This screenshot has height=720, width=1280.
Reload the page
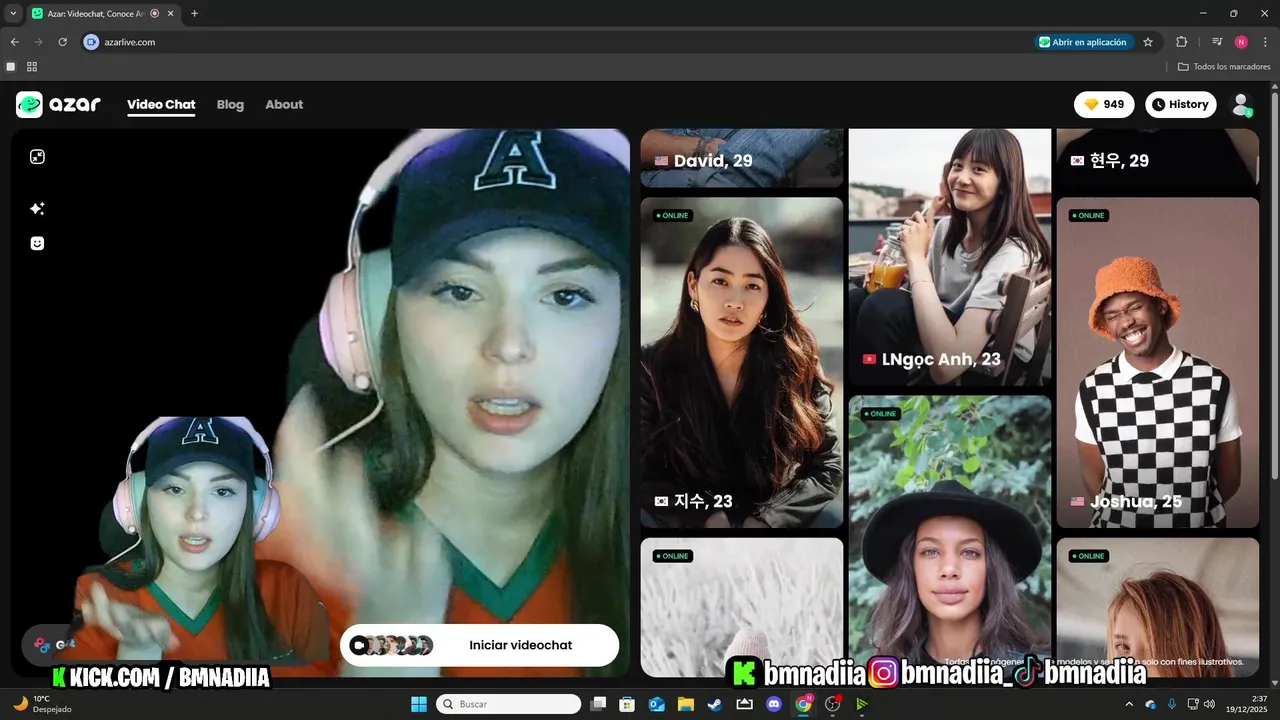62,42
